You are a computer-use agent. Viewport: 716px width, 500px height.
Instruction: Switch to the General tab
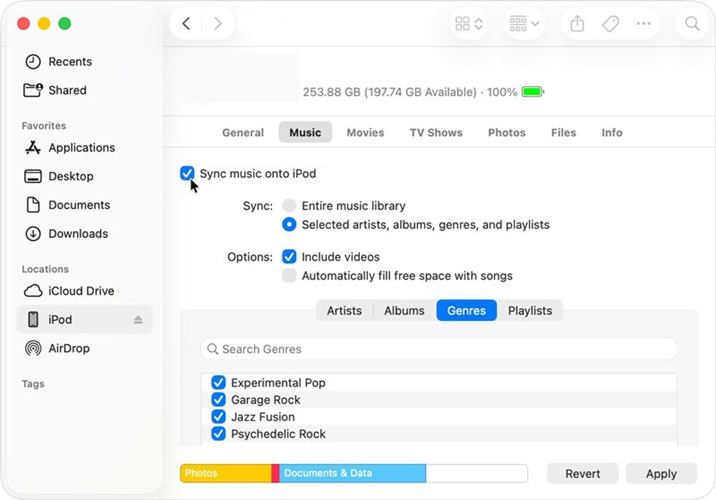pos(243,132)
